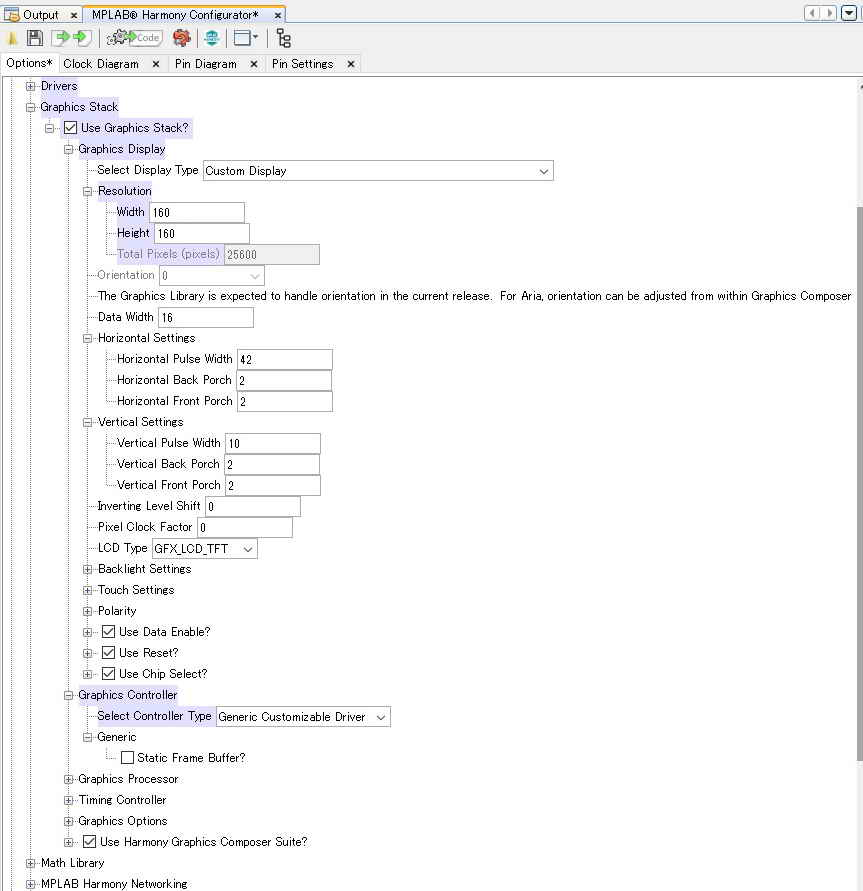Click the Output window icon

(x=11, y=14)
